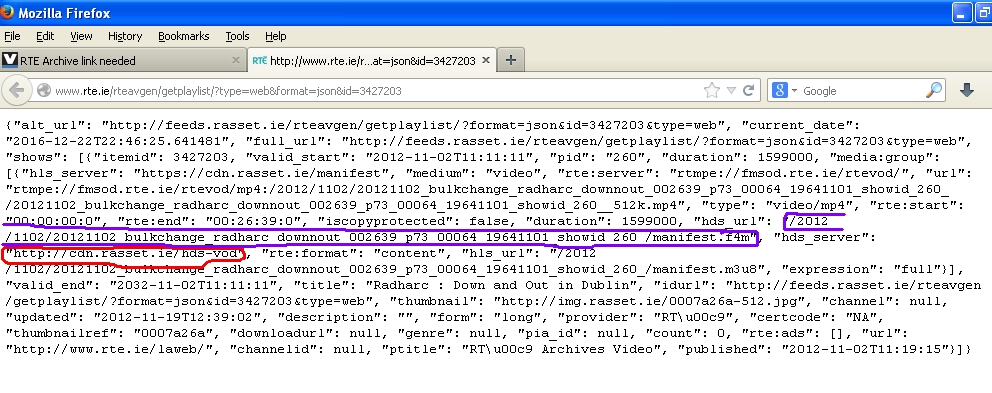Click the "2012-11-02T11:19:15" published value
The height and width of the screenshot is (393, 992).
(x=867, y=349)
